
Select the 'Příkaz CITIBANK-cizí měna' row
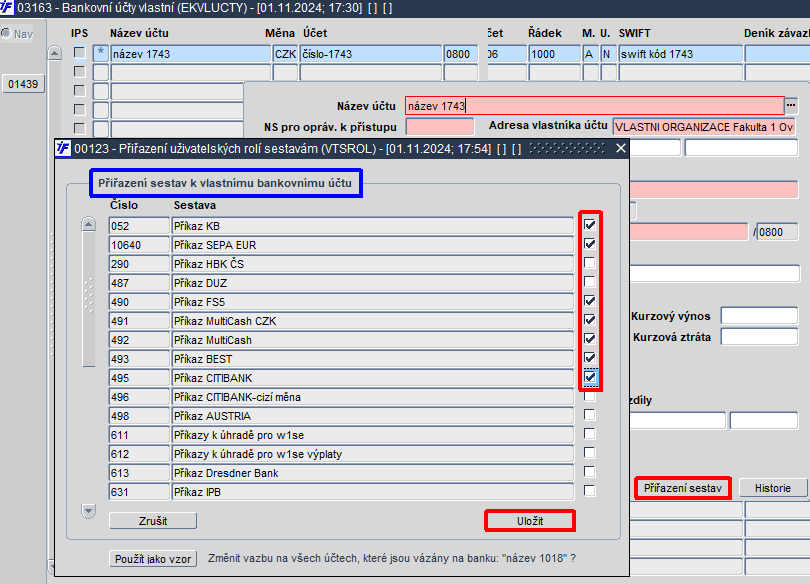[372, 397]
